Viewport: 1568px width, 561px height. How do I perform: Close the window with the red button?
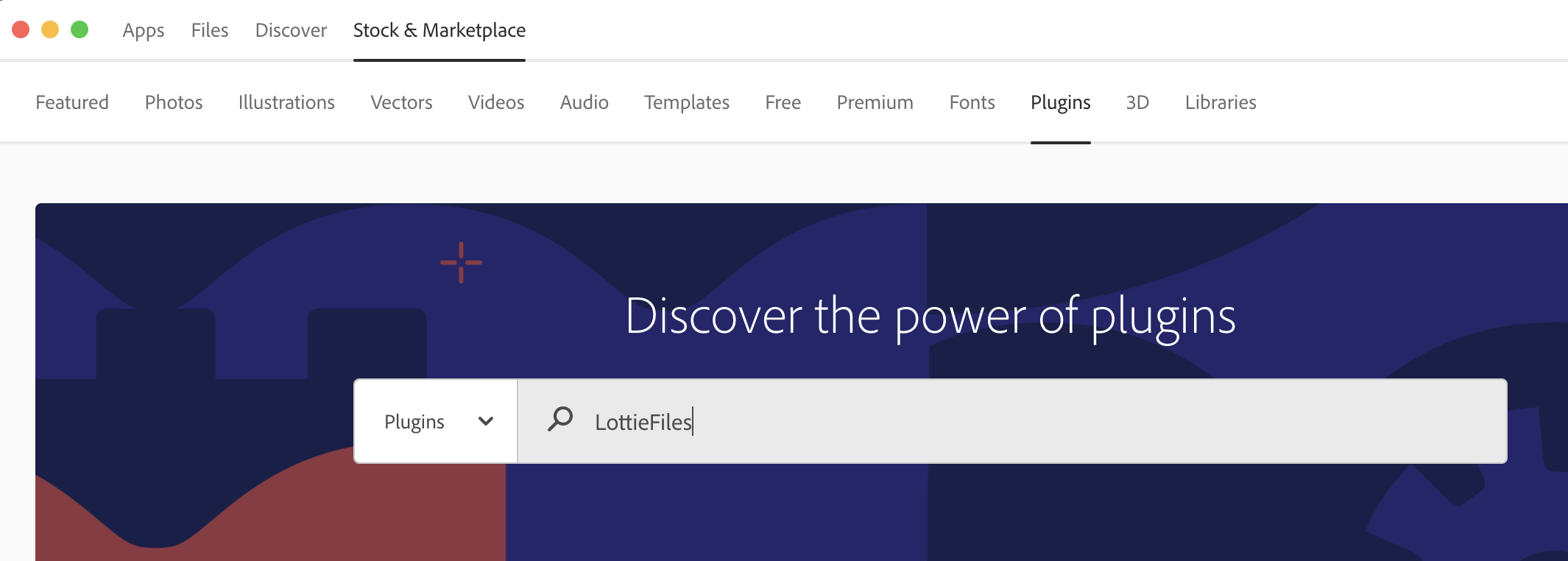(x=21, y=29)
